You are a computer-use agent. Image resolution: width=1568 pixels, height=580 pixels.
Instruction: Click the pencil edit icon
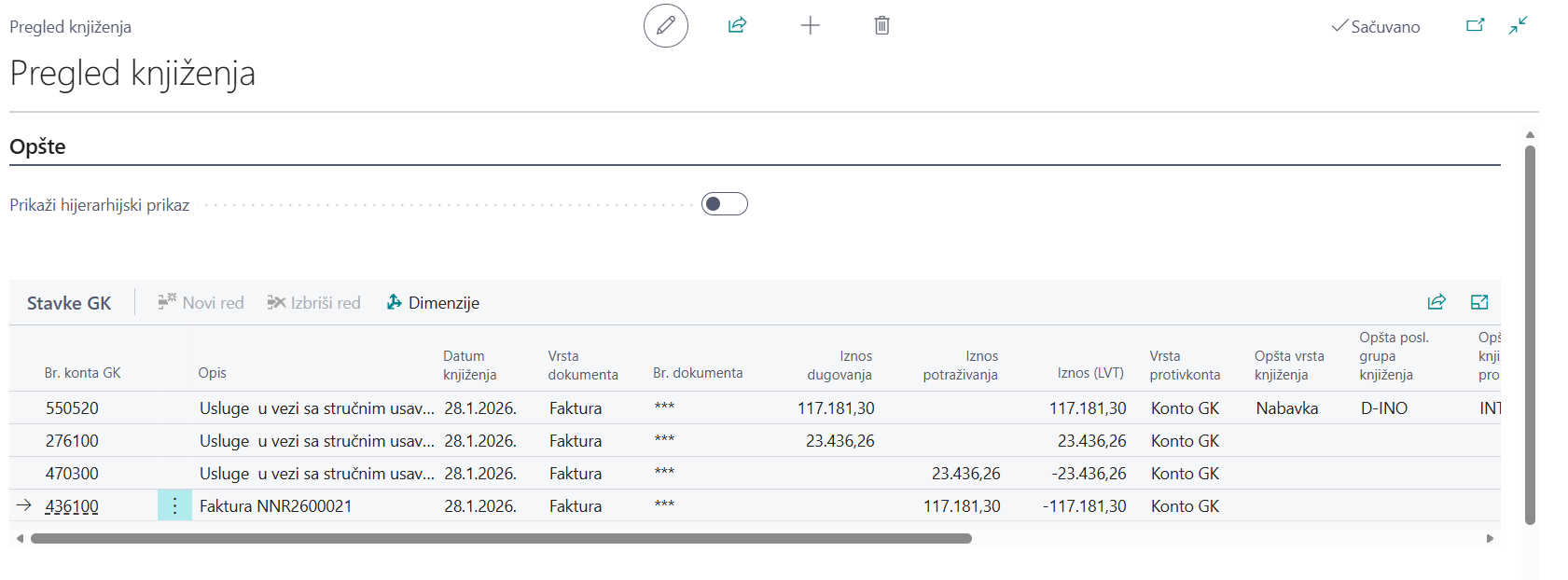point(665,26)
